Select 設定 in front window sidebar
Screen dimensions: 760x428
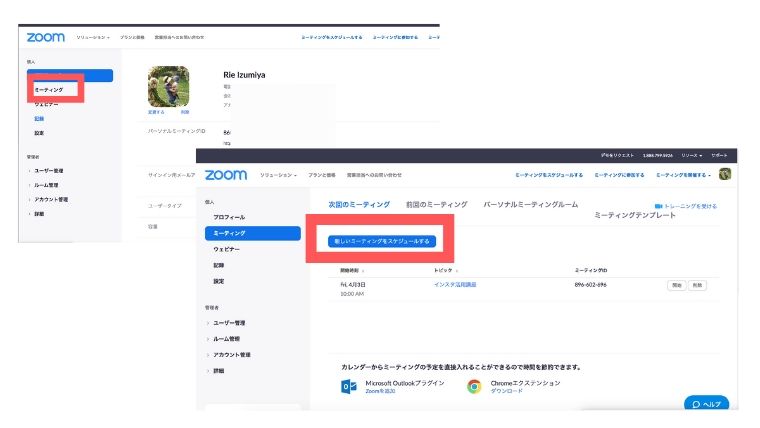[219, 281]
